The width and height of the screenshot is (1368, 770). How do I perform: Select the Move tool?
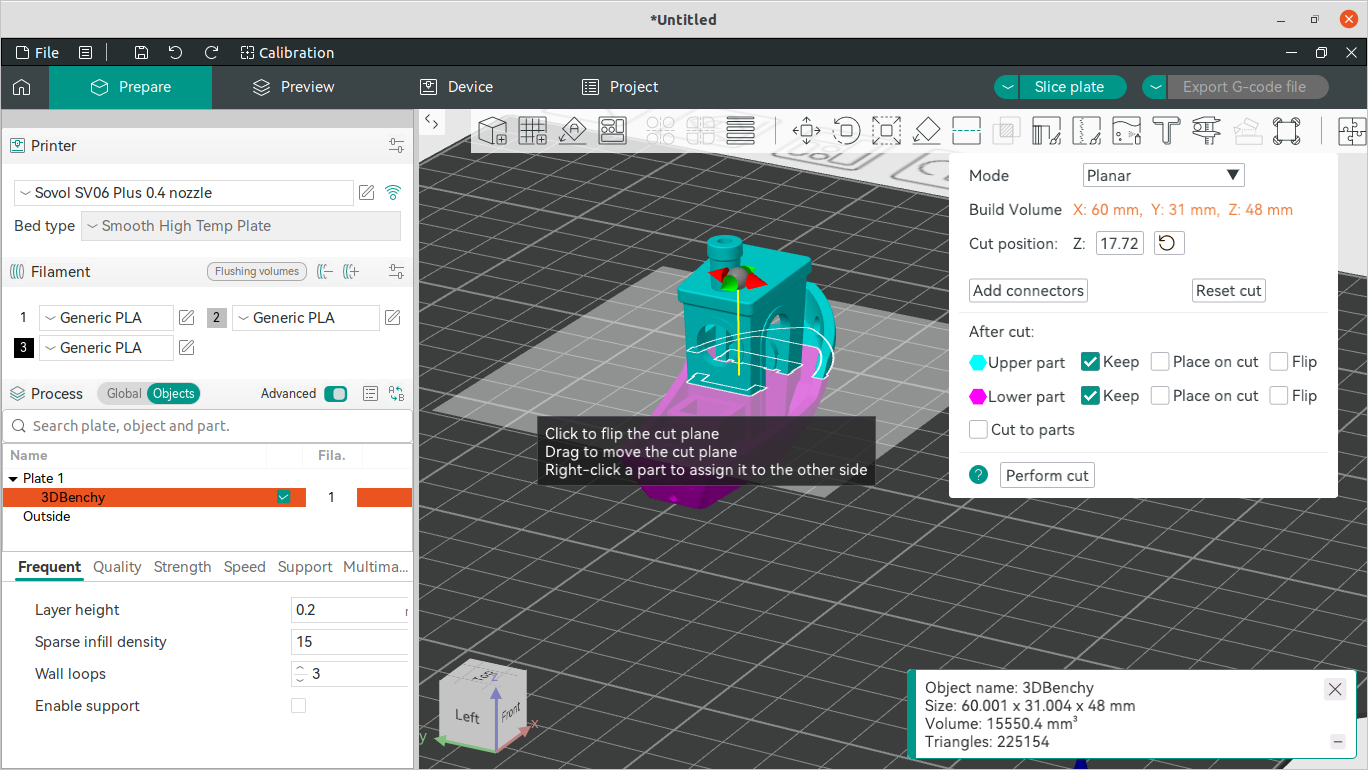(806, 130)
